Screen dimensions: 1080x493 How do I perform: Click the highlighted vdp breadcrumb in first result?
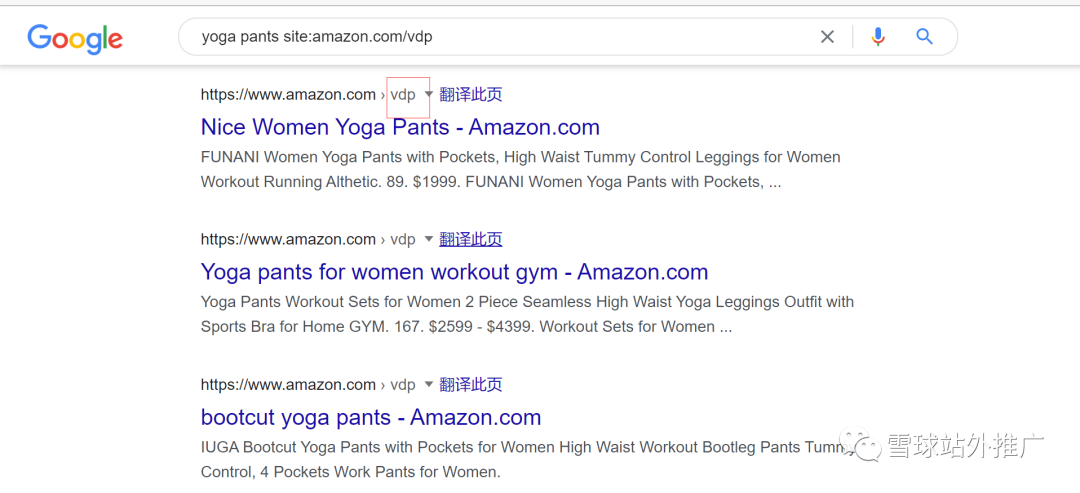(404, 95)
